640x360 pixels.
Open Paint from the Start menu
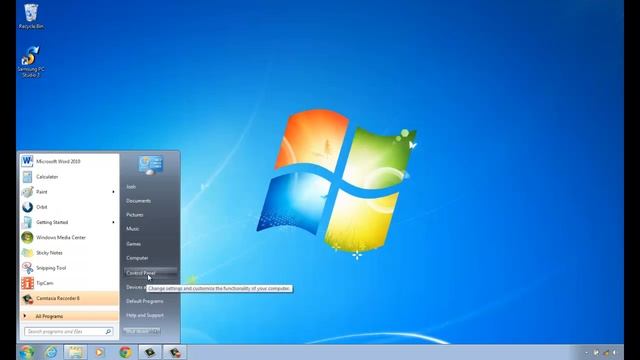coord(69,192)
